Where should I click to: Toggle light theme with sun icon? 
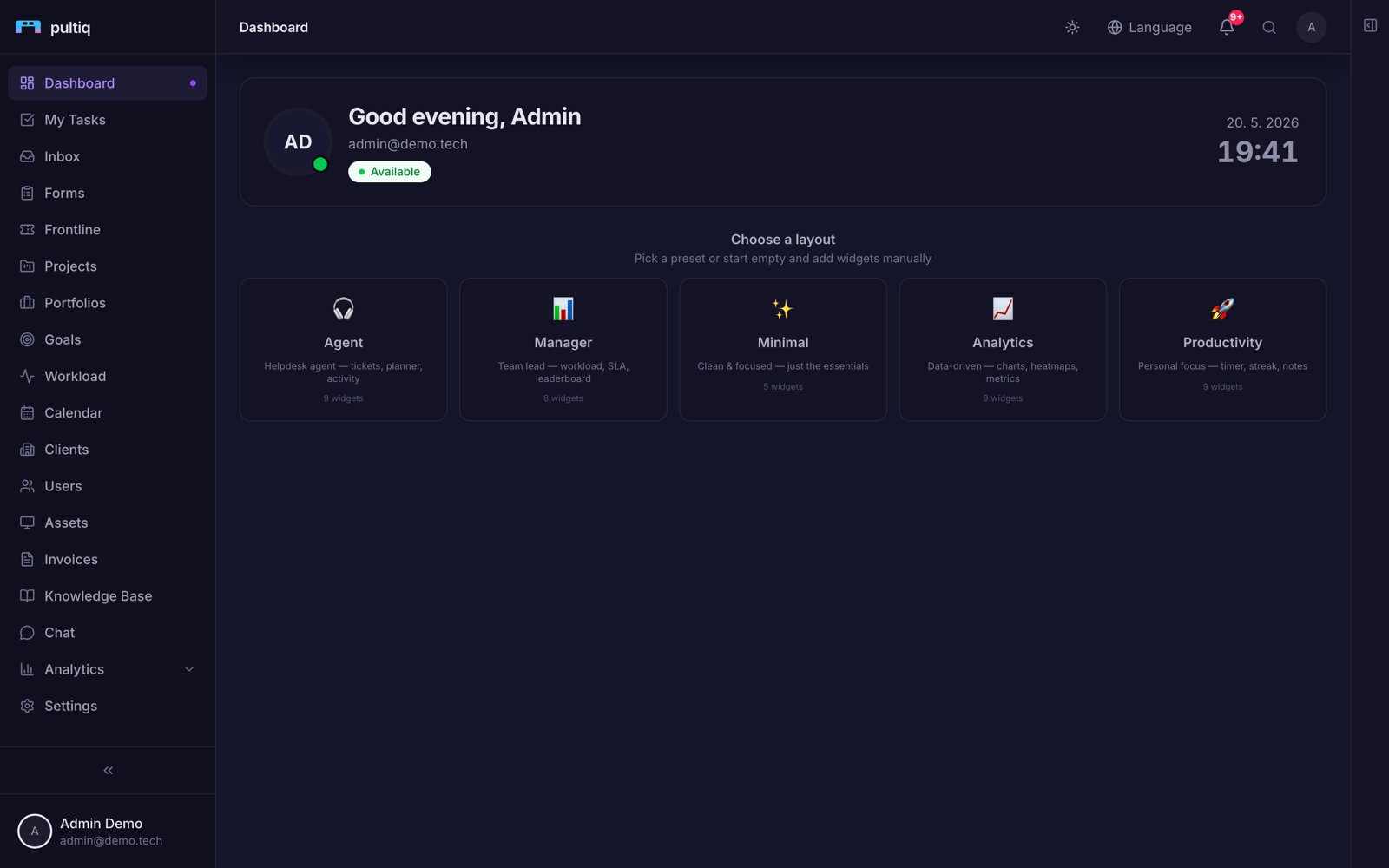click(x=1072, y=28)
